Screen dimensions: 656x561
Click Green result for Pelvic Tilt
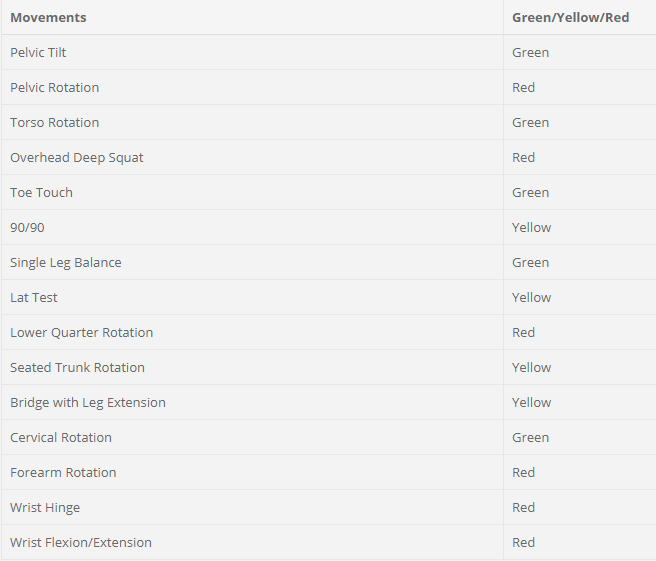point(530,53)
